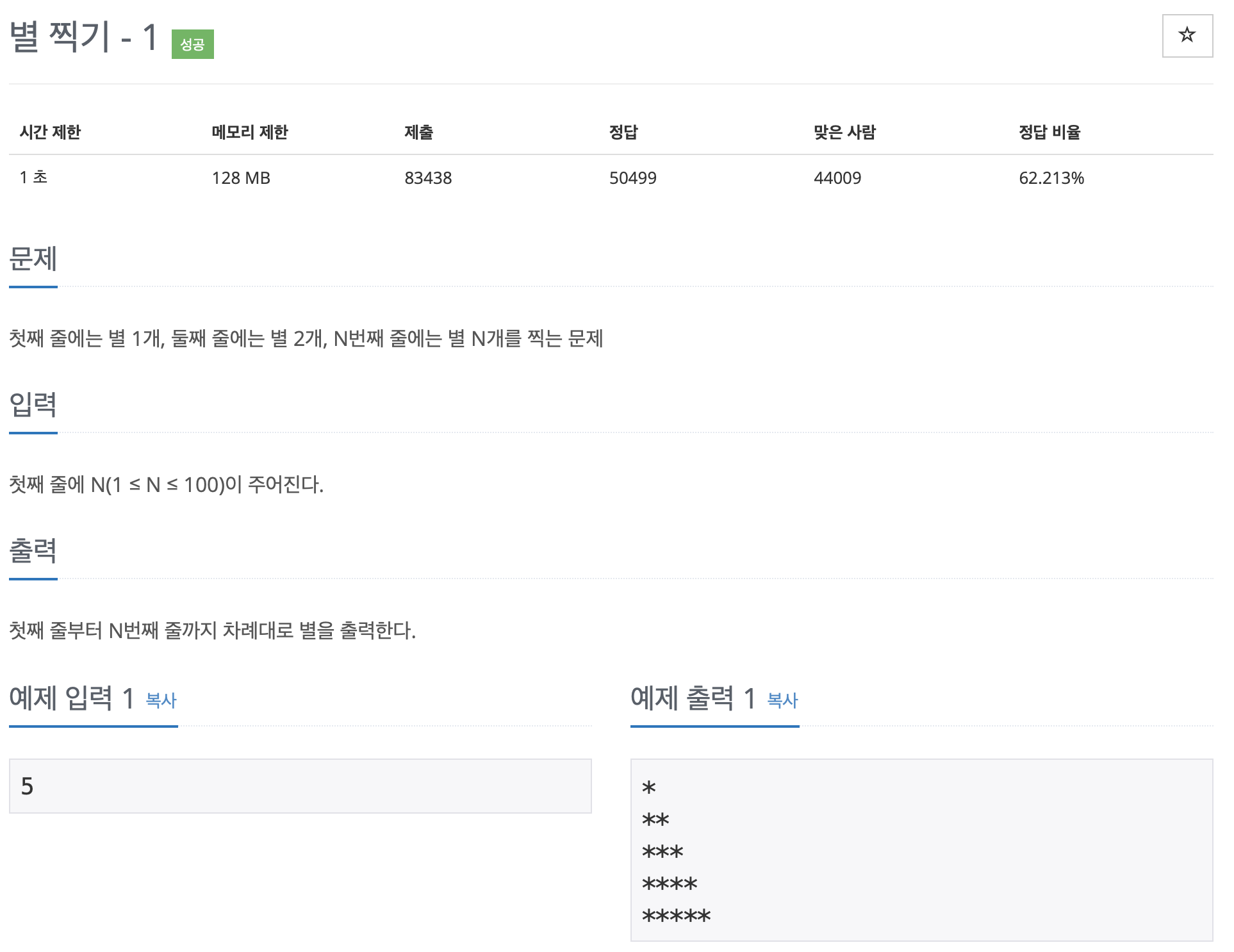Click the green 성공 status badge
This screenshot has height=952, width=1234.
pyautogui.click(x=192, y=44)
